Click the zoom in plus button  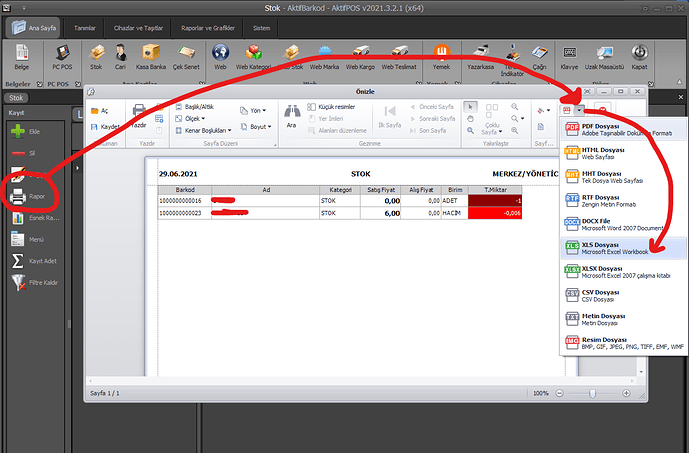click(626, 393)
